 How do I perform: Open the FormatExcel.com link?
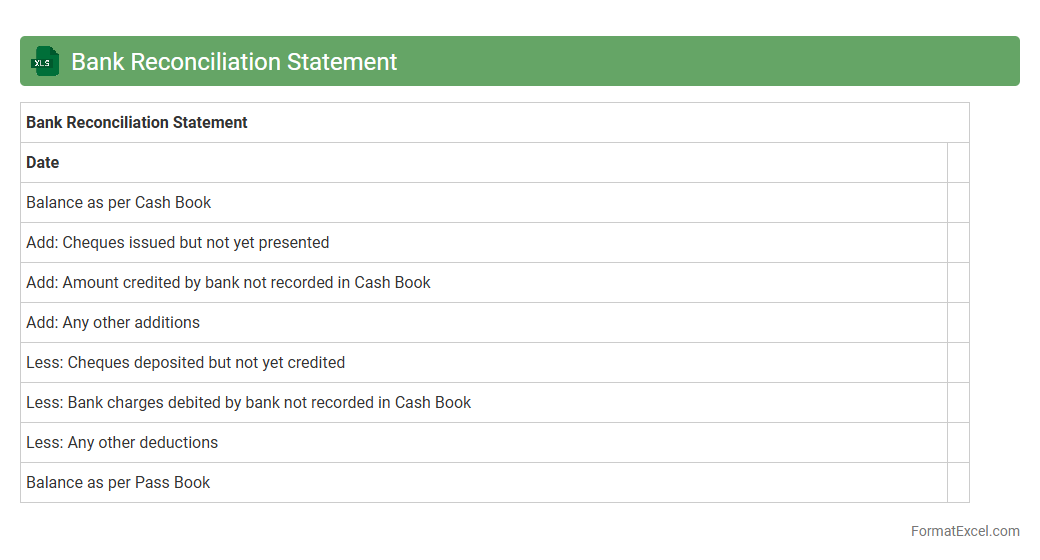click(965, 531)
